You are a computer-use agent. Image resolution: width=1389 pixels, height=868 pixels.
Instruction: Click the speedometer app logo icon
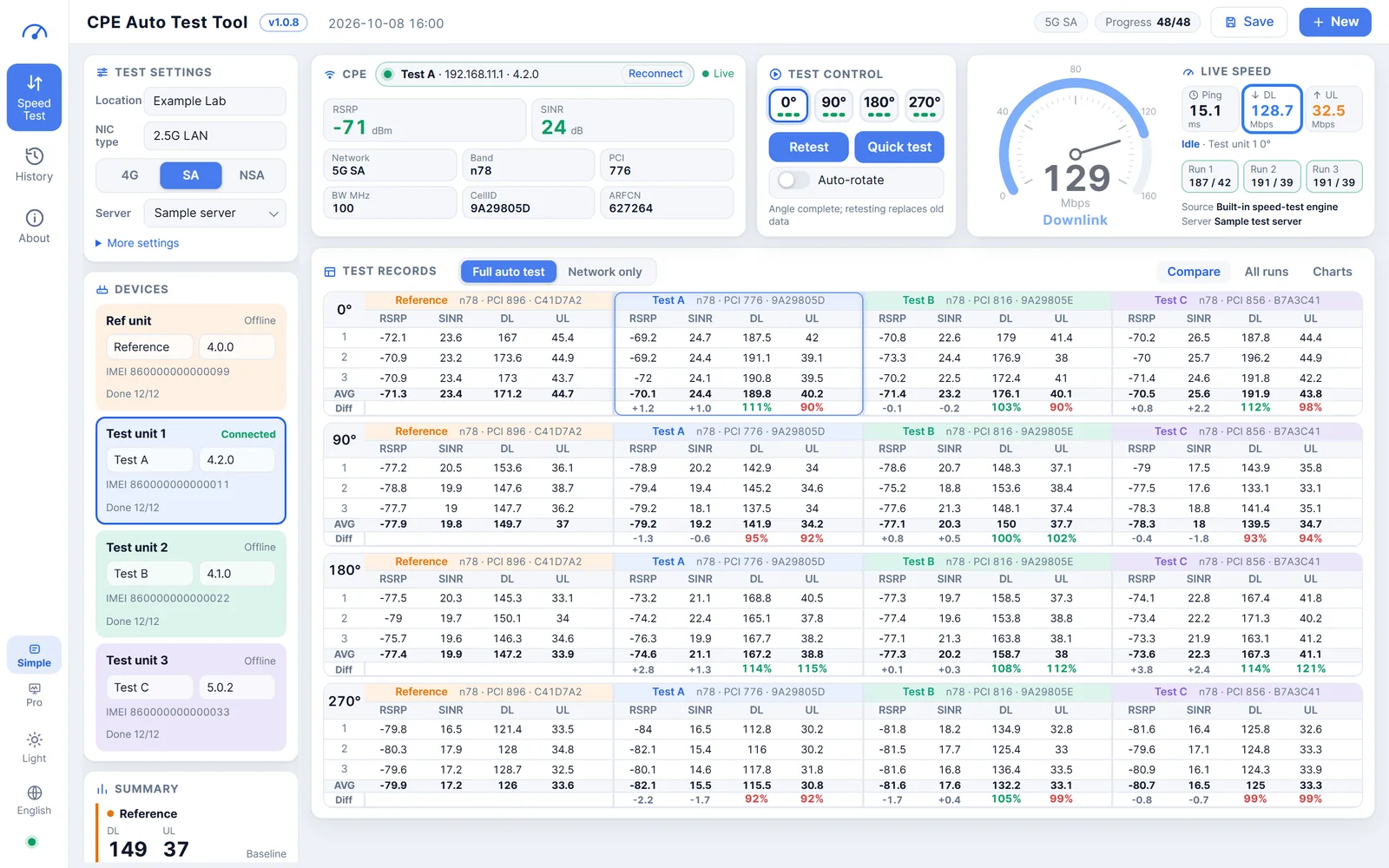34,32
